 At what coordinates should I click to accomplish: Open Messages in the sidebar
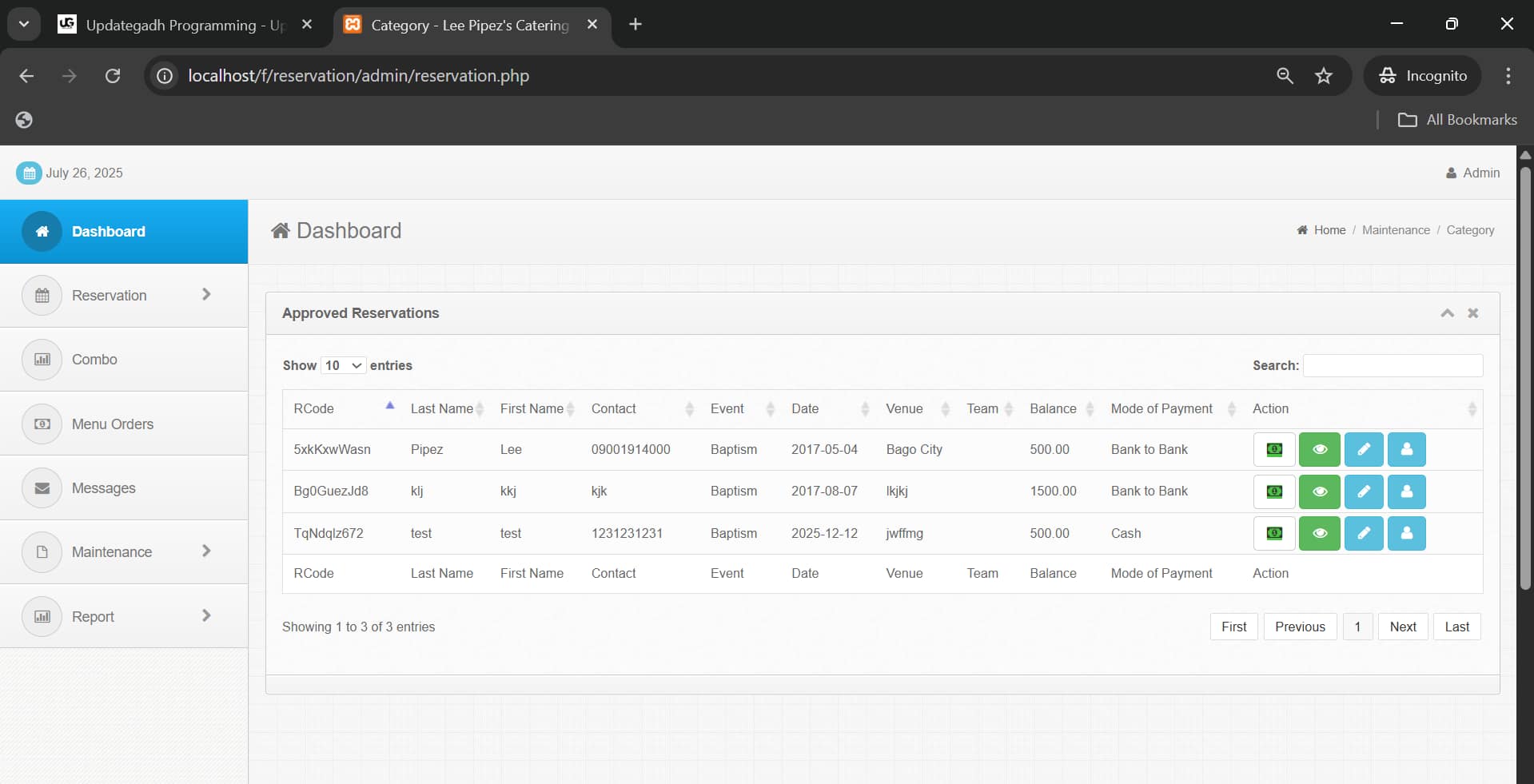tap(104, 488)
